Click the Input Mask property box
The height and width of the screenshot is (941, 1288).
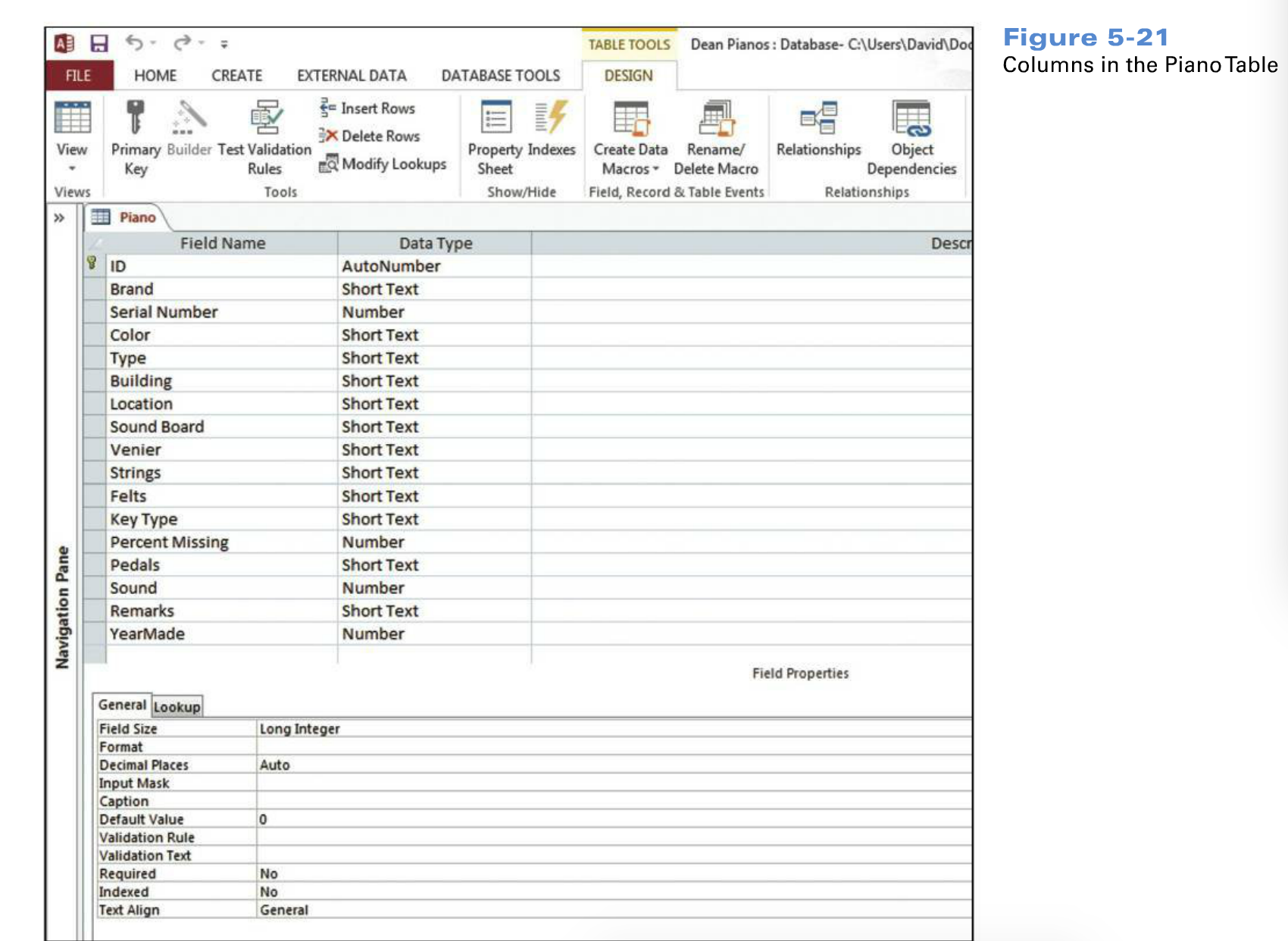tap(614, 783)
